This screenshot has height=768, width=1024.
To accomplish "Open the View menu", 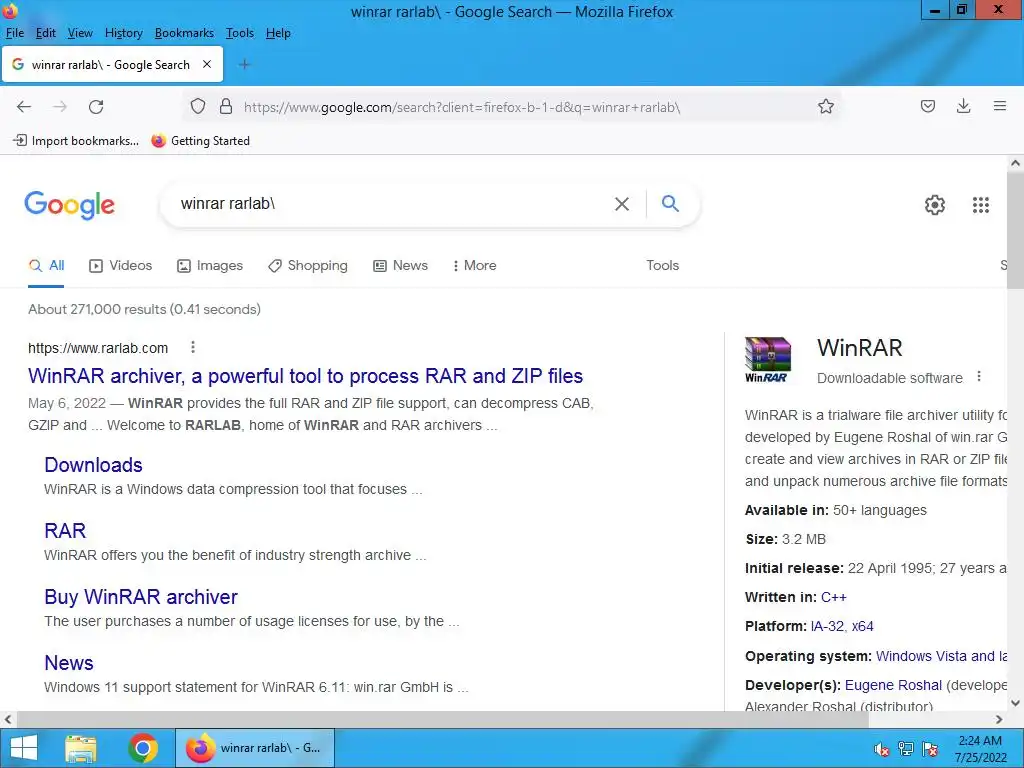I will pos(80,33).
